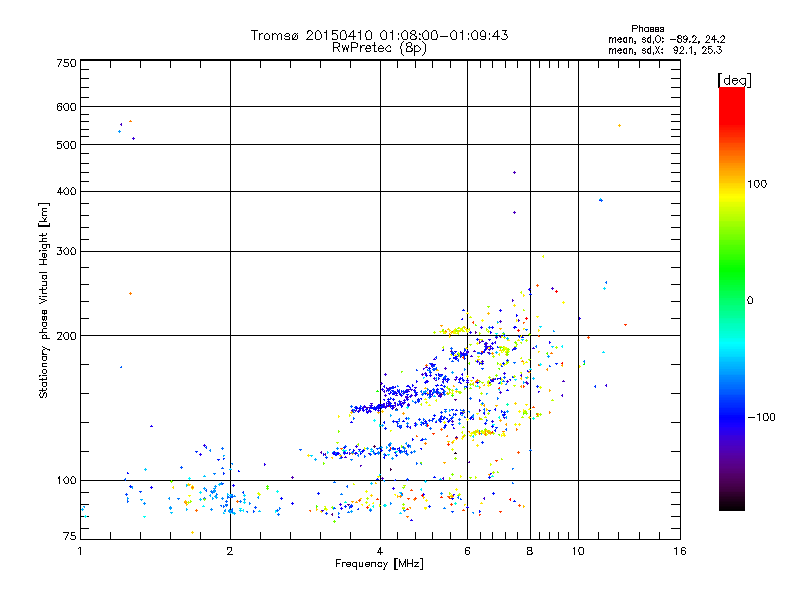Click the colorbar tick label '-100'
Image resolution: width=800 pixels, height=600 pixels.
tap(761, 417)
